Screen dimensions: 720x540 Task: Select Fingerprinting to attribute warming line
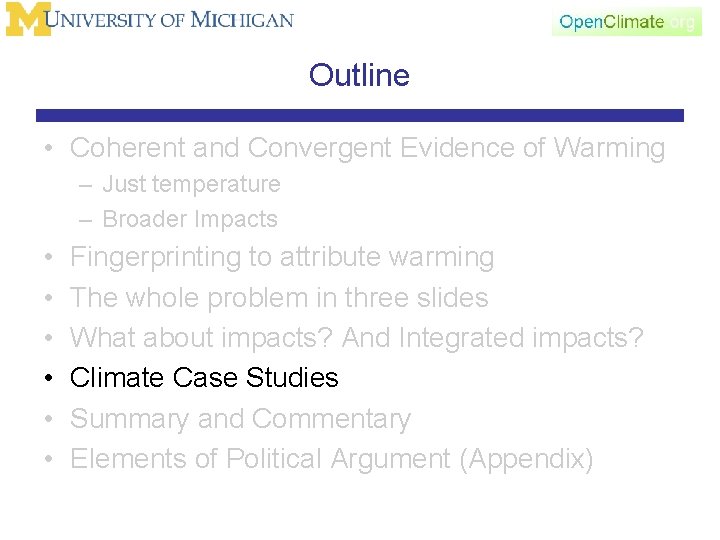[282, 257]
